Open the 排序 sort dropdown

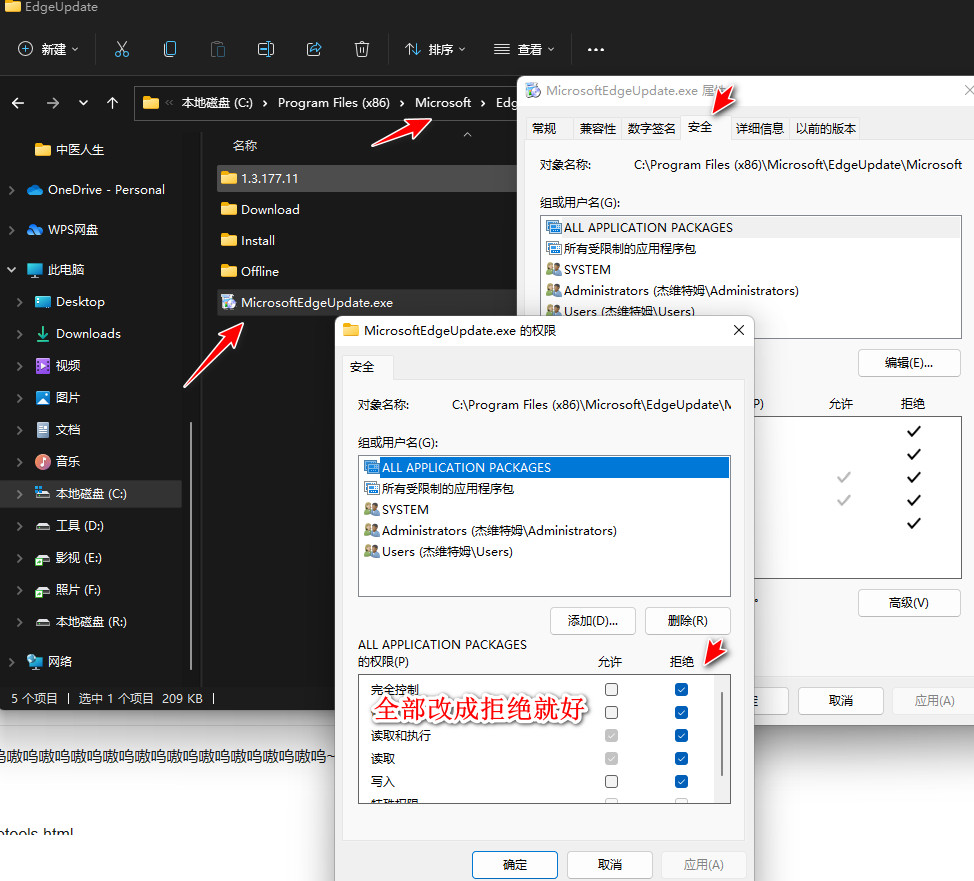(x=435, y=49)
